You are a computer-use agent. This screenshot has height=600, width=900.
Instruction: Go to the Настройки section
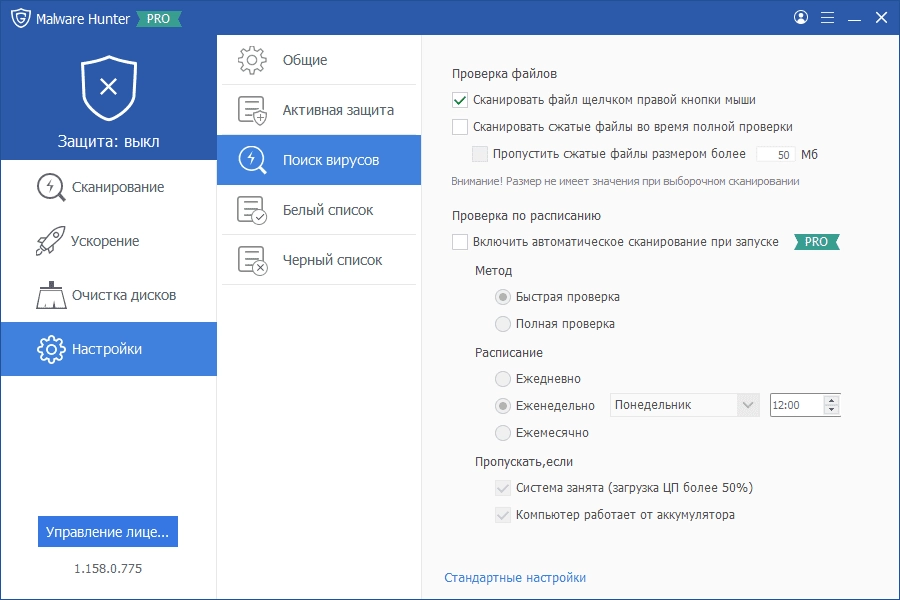108,349
